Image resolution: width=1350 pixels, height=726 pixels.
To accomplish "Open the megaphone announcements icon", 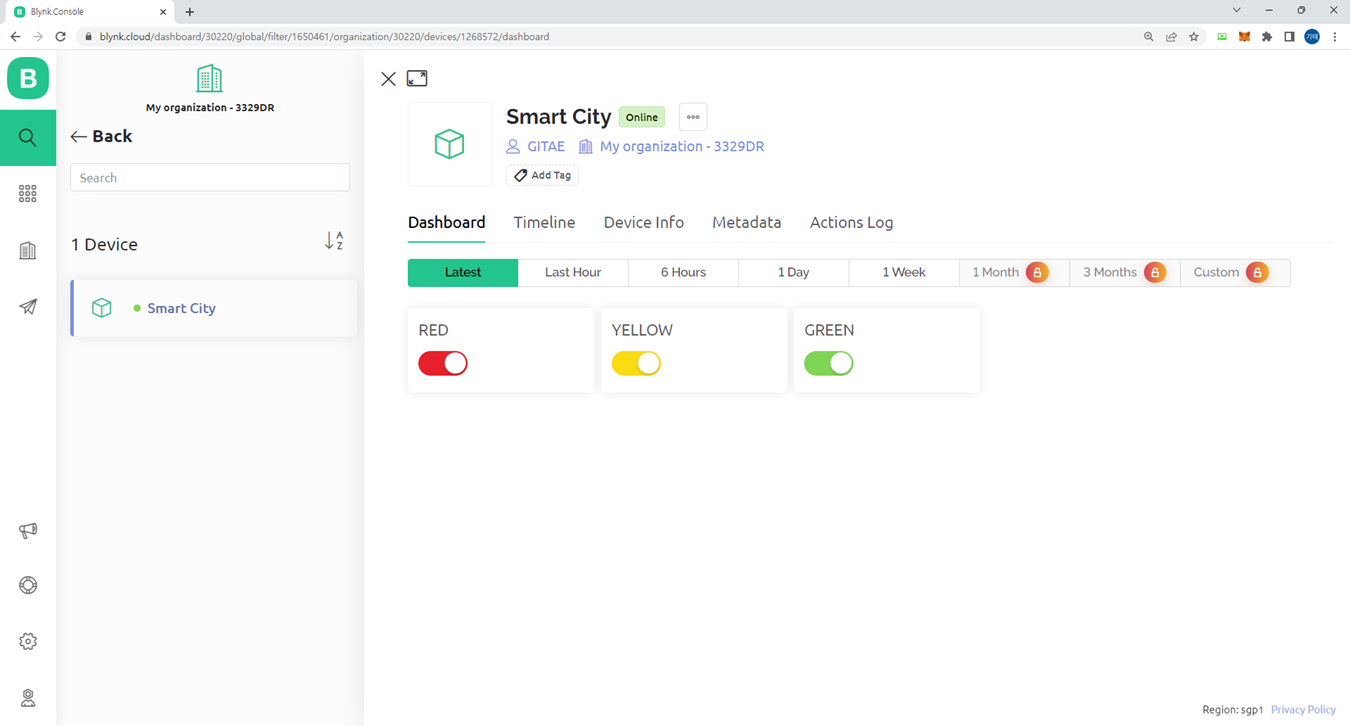I will click(x=28, y=531).
